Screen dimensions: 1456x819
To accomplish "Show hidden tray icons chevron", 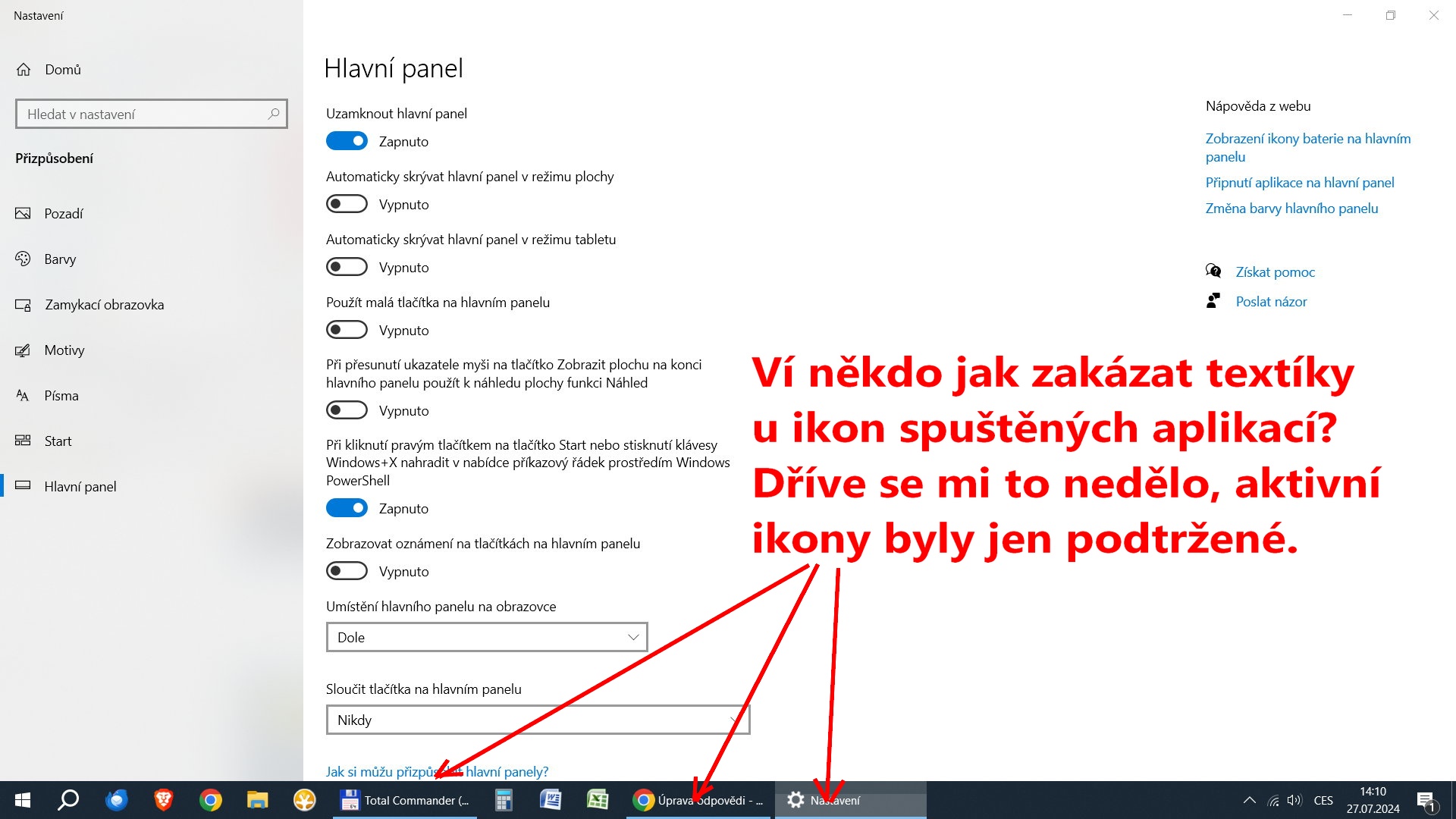I will pyautogui.click(x=1250, y=801).
